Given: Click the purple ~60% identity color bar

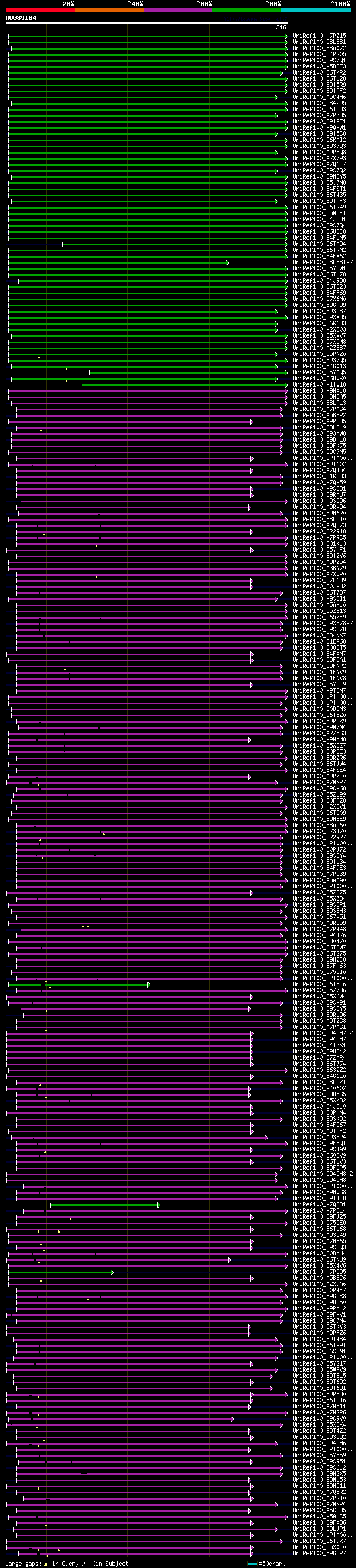Looking at the screenshot, I should coord(179,10).
